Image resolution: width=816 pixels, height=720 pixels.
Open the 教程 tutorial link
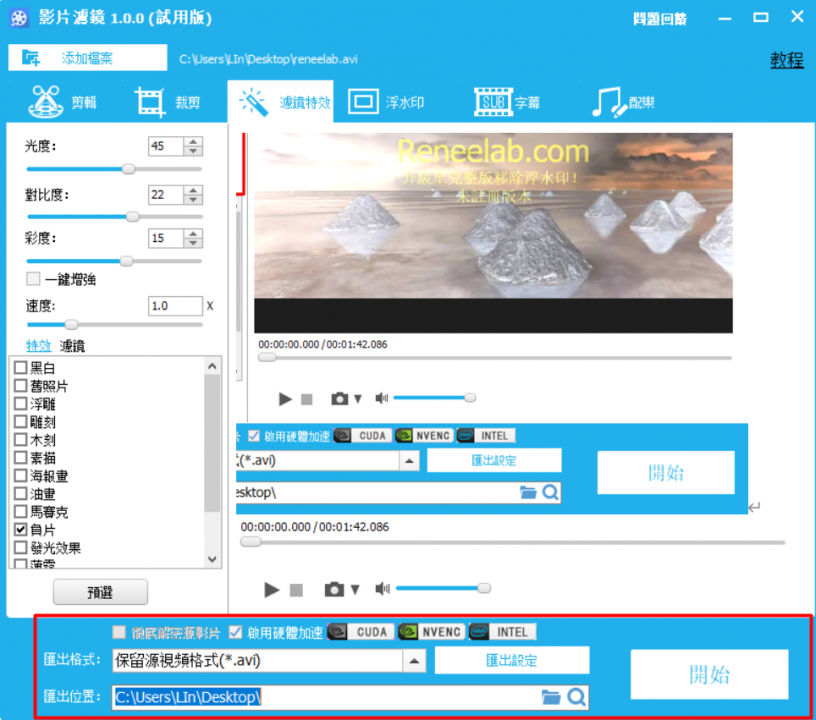786,60
